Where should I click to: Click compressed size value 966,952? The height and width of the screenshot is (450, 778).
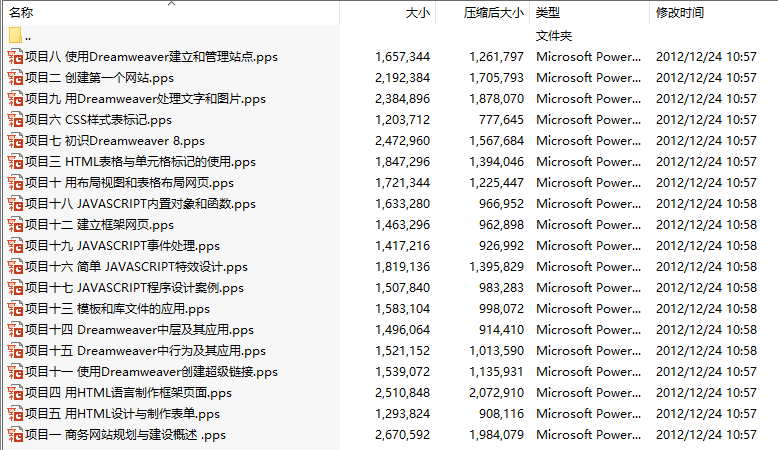501,204
